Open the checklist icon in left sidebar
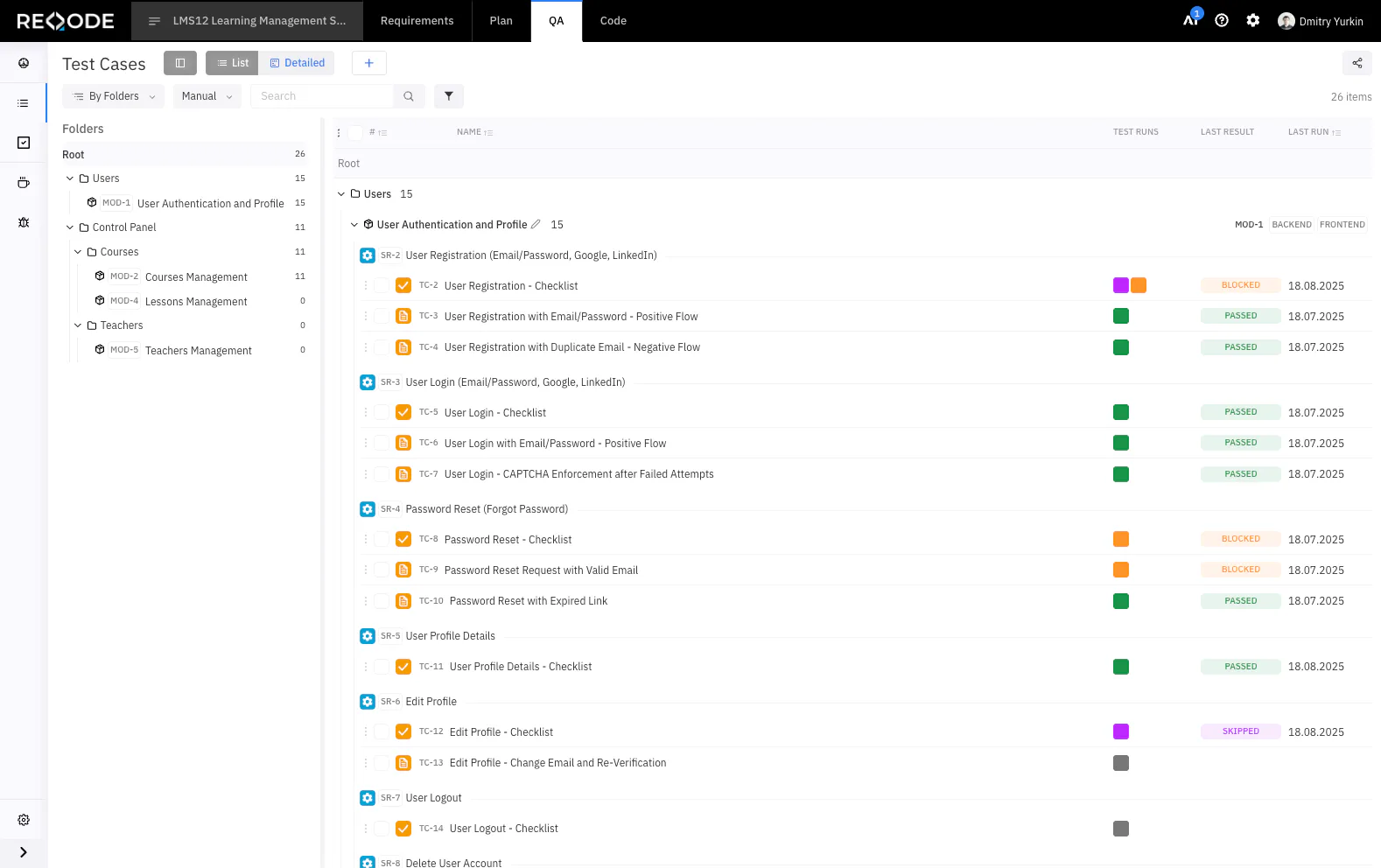Image resolution: width=1381 pixels, height=868 pixels. tap(24, 143)
